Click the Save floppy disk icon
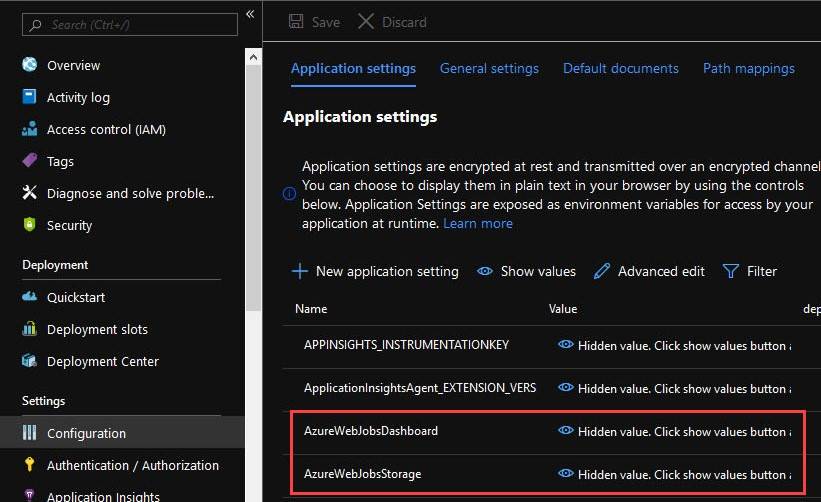This screenshot has width=821, height=502. click(x=296, y=21)
